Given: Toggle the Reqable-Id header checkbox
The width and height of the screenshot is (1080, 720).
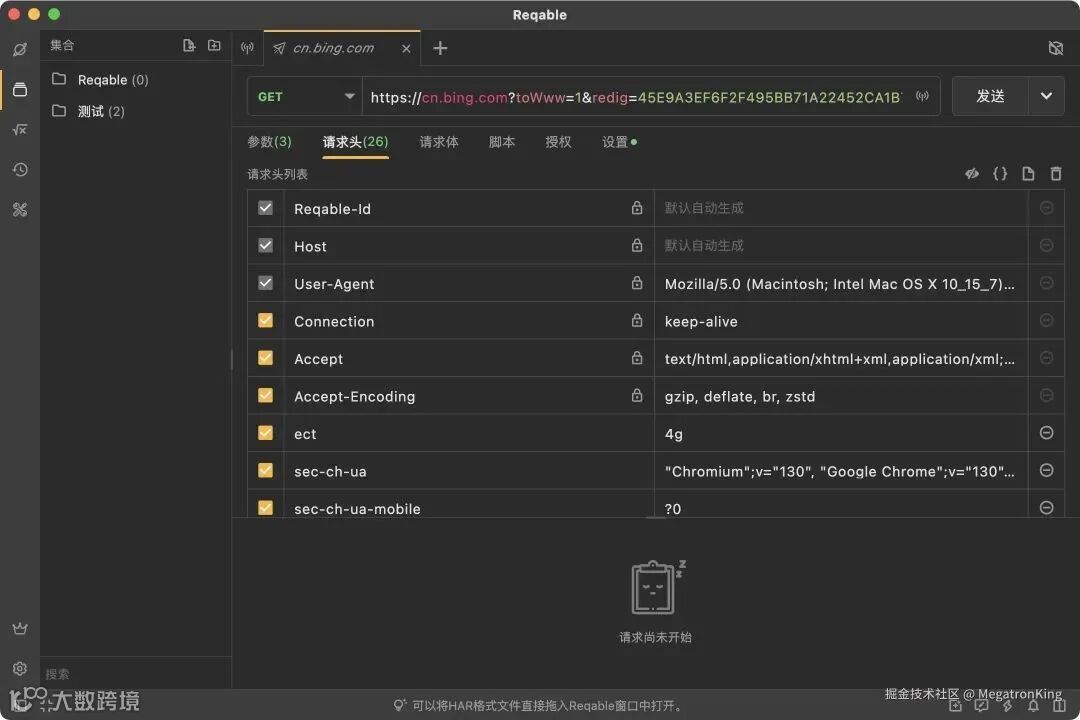Looking at the screenshot, I should (x=265, y=208).
